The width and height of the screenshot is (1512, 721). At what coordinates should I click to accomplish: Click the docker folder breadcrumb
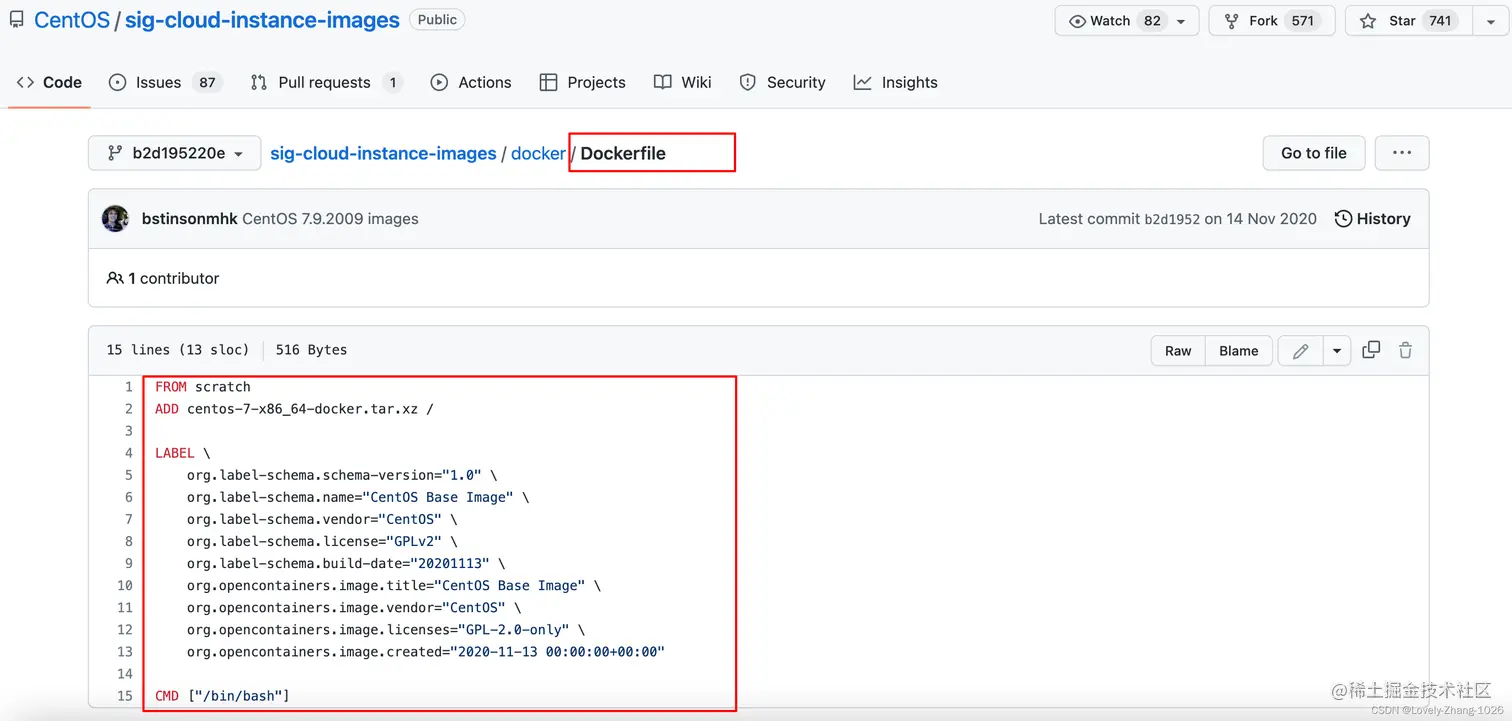point(538,153)
